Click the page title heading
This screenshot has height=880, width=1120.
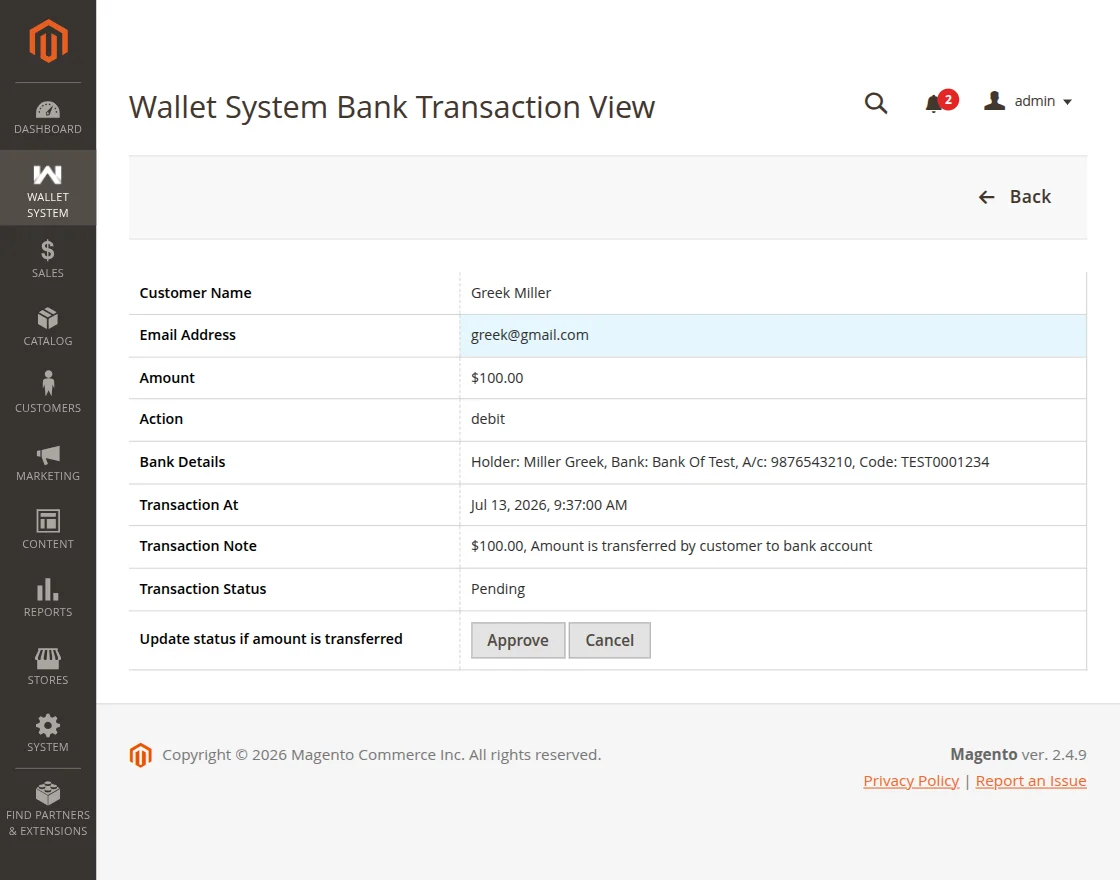click(x=391, y=107)
